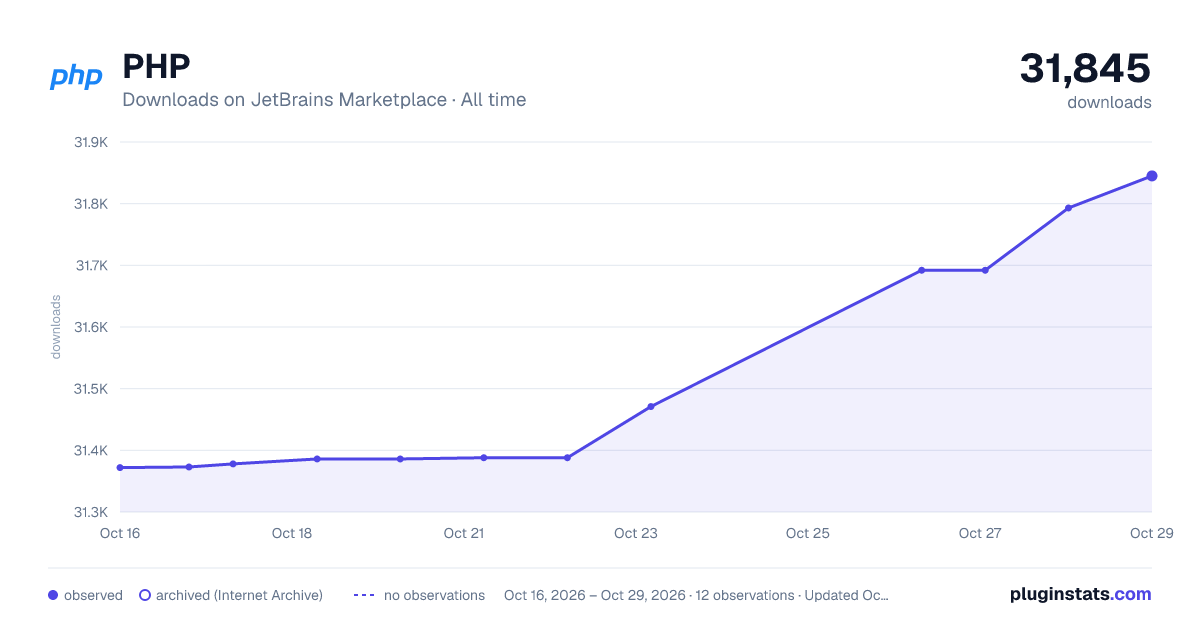Screen dimensions: 1200x630
Task: Click the Oct 25 x-axis label
Action: pyautogui.click(x=808, y=533)
